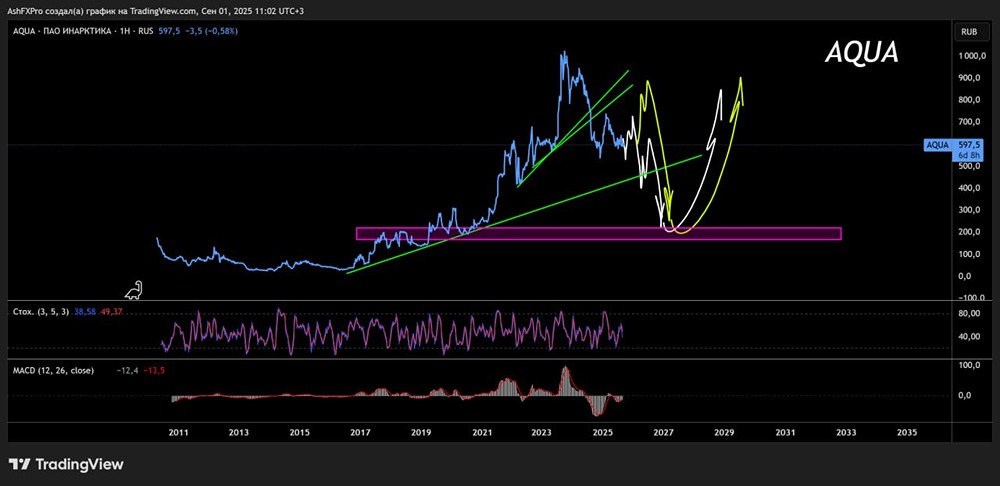The height and width of the screenshot is (486, 1000).
Task: Click the 2033 label on time axis
Action: [x=846, y=432]
